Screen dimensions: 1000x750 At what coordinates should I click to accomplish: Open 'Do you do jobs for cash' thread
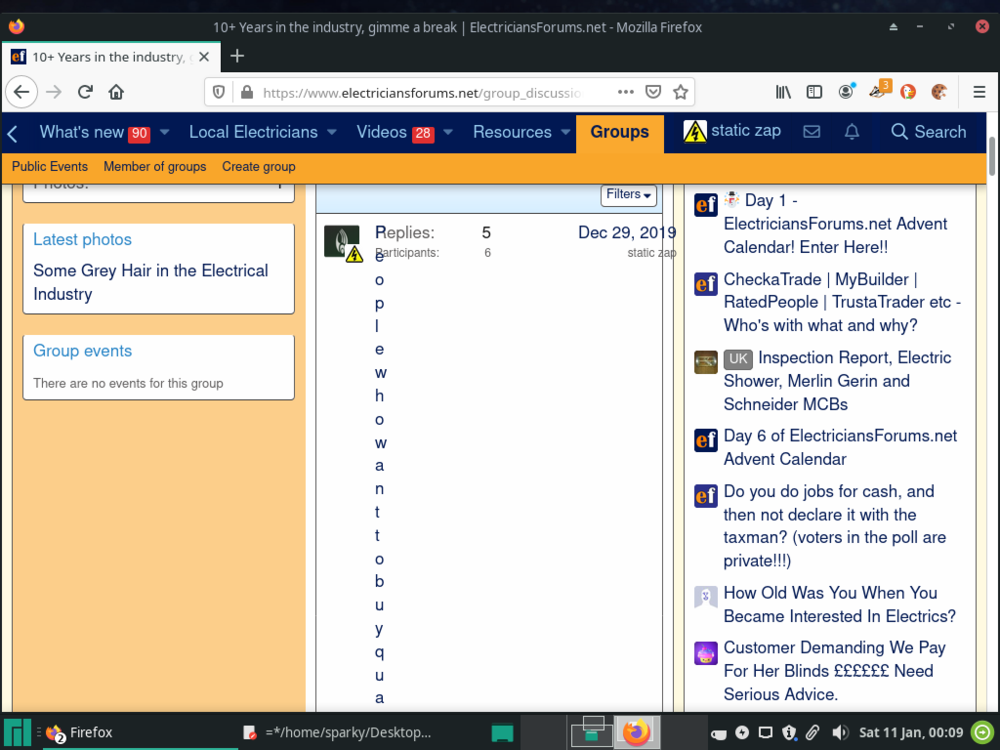pos(834,526)
